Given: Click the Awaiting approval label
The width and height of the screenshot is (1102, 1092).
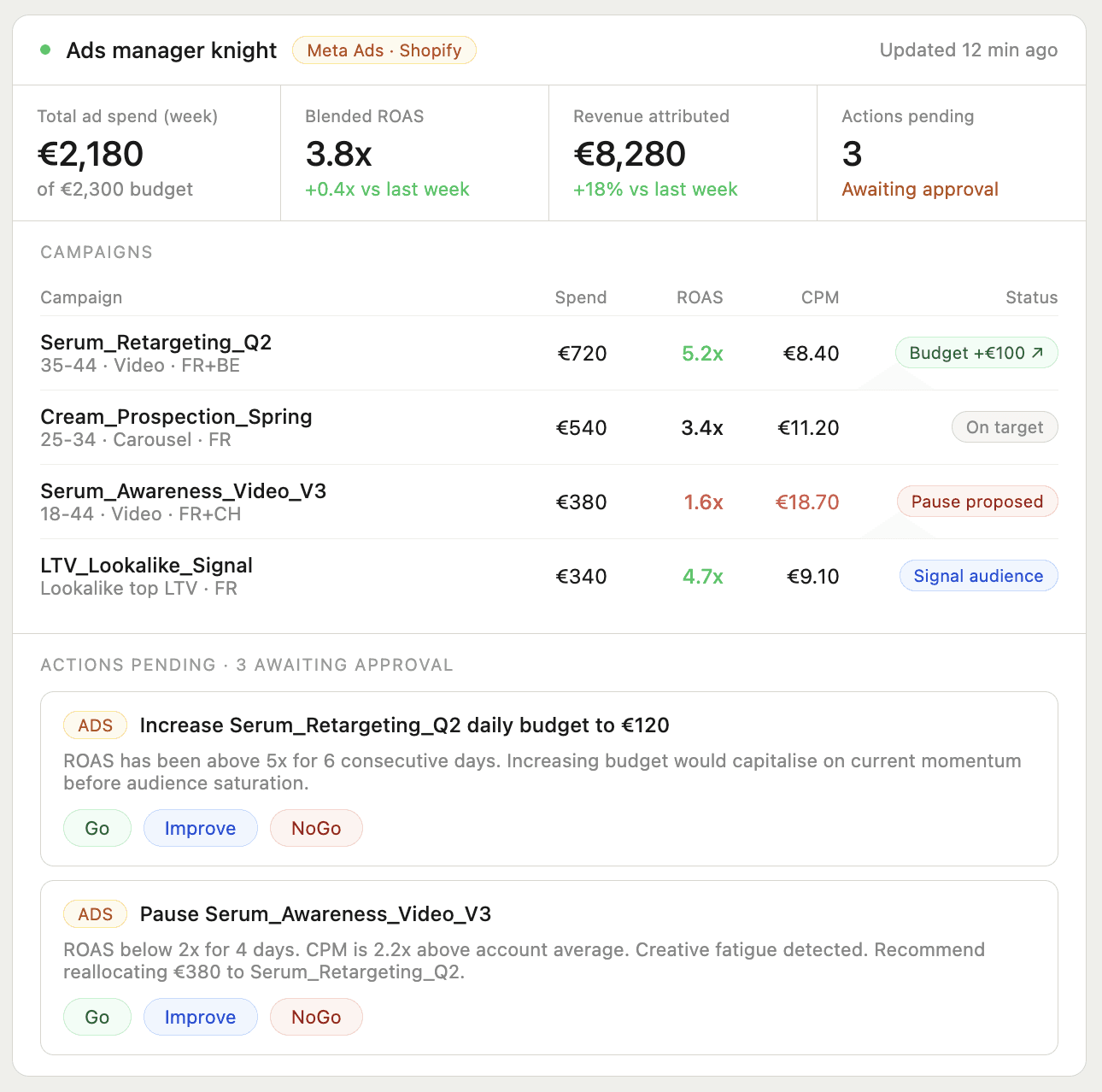Looking at the screenshot, I should 919,189.
